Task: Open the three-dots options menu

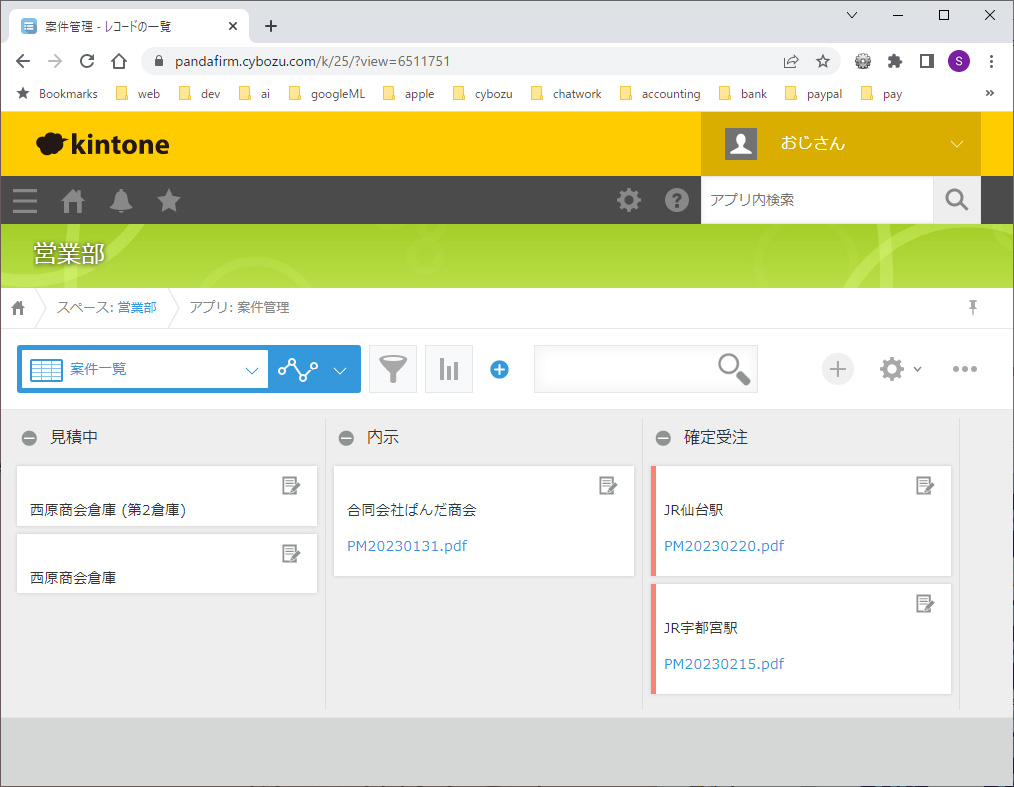Action: (964, 369)
